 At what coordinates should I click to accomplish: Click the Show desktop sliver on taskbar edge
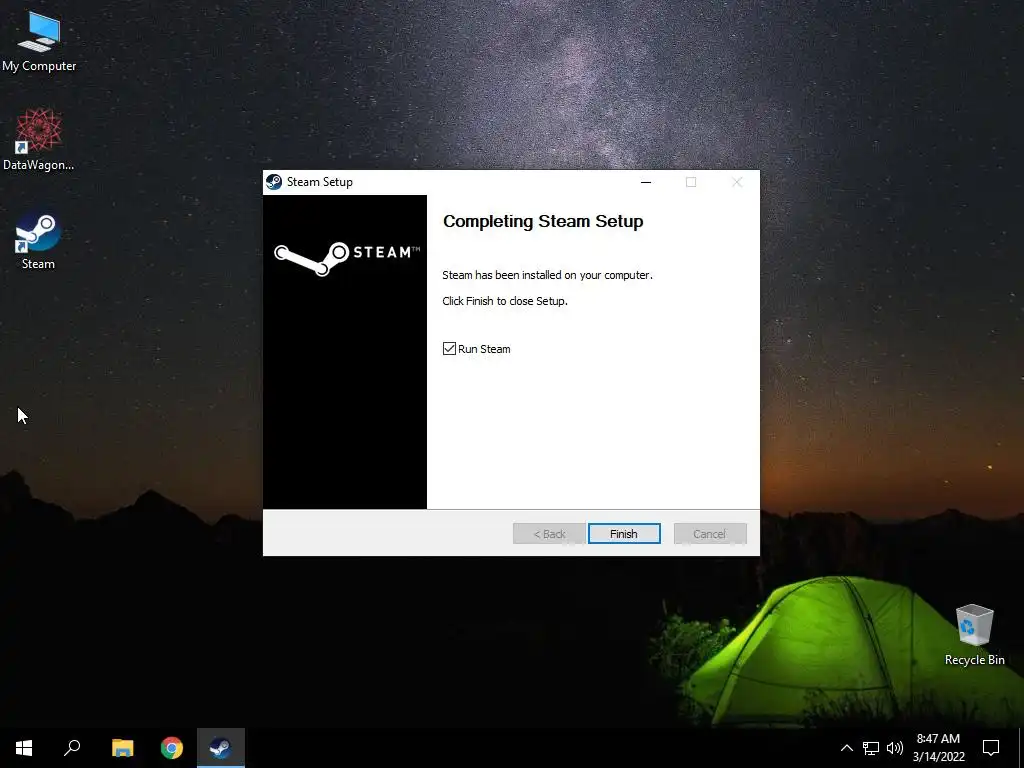1021,748
